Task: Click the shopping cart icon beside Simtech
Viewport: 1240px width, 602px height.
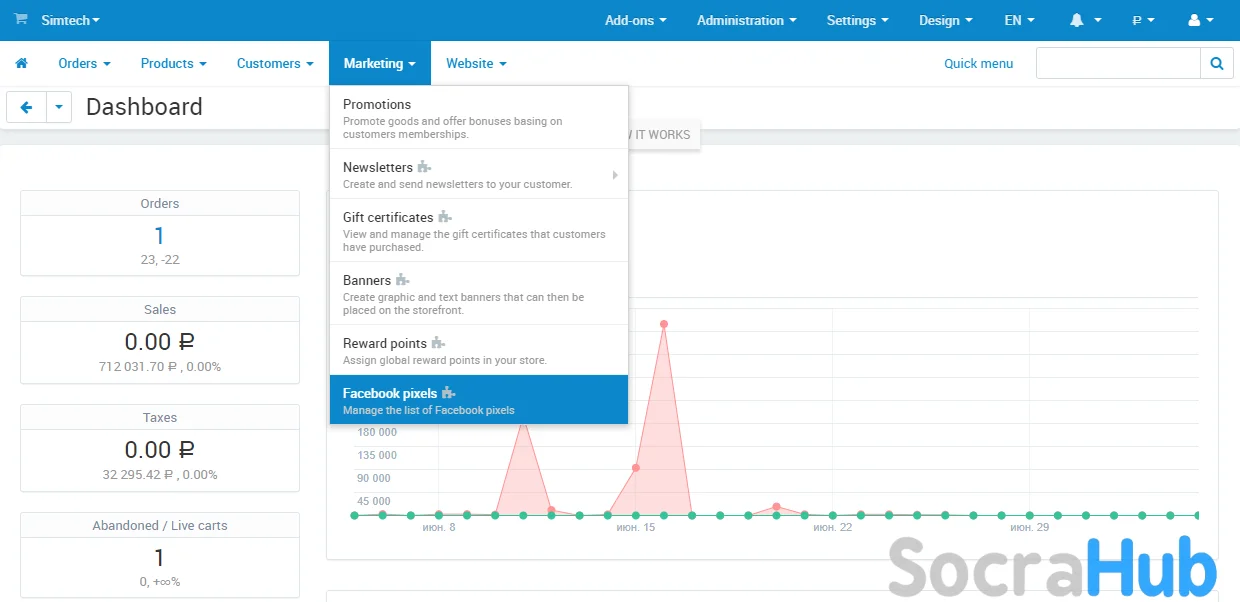Action: (21, 19)
